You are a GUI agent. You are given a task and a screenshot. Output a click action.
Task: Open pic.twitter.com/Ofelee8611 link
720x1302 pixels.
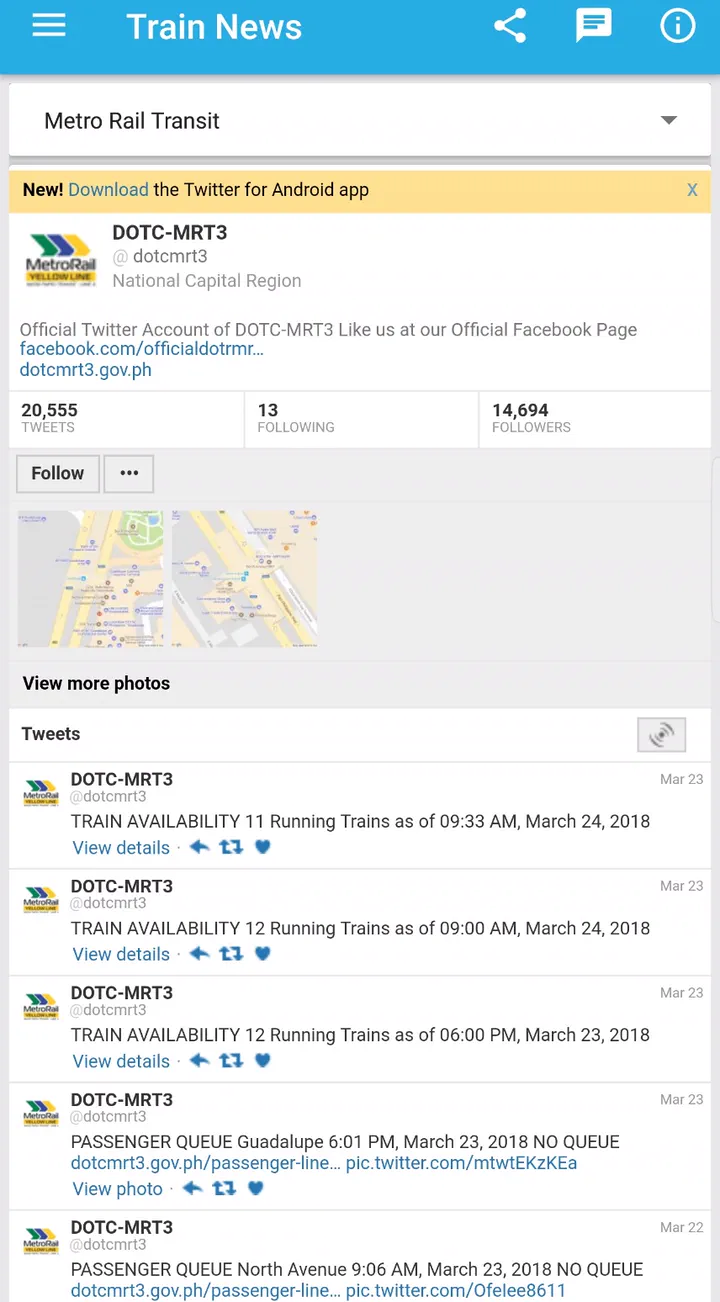[x=456, y=1291]
